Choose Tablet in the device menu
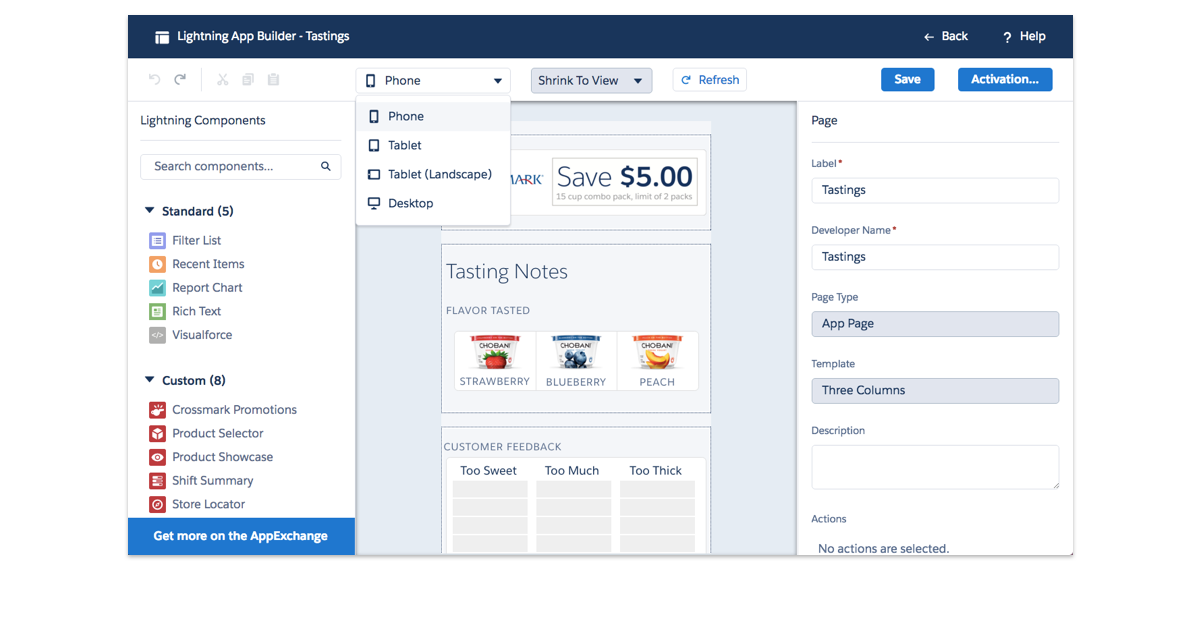 (433, 146)
